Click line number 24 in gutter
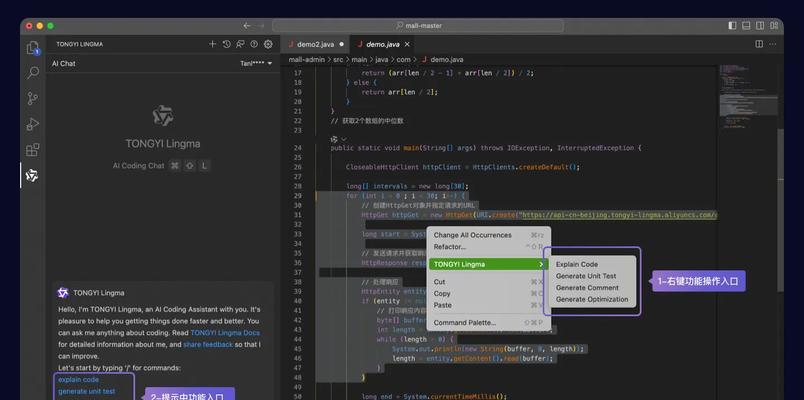804x400 pixels. pyautogui.click(x=298, y=148)
